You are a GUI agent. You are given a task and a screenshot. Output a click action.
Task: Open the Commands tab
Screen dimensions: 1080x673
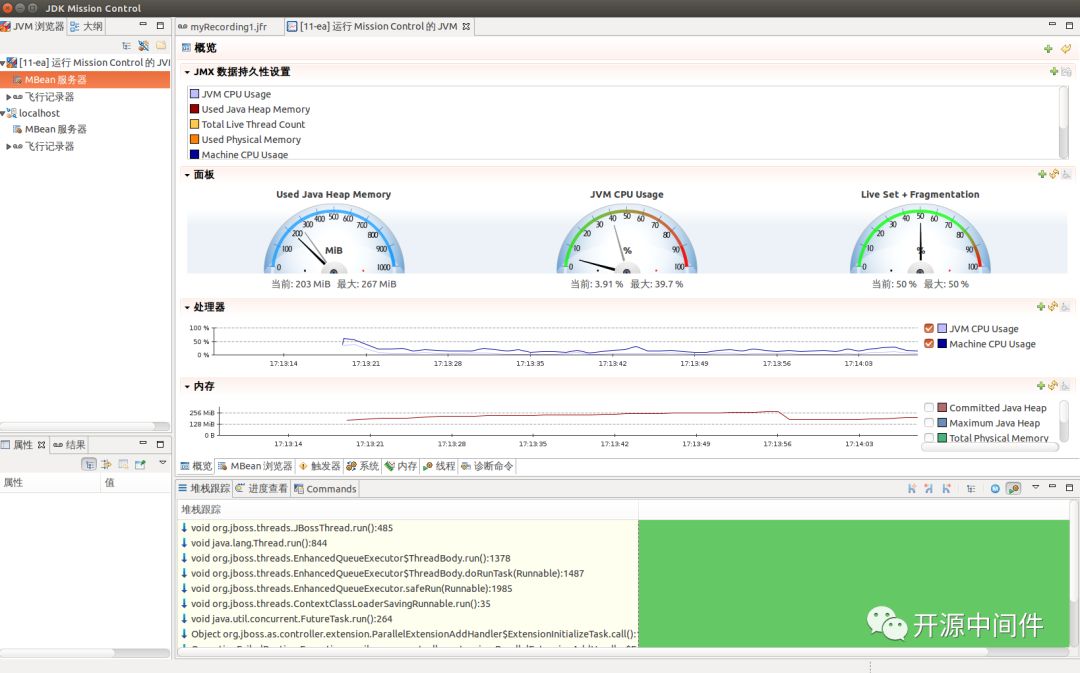324,489
